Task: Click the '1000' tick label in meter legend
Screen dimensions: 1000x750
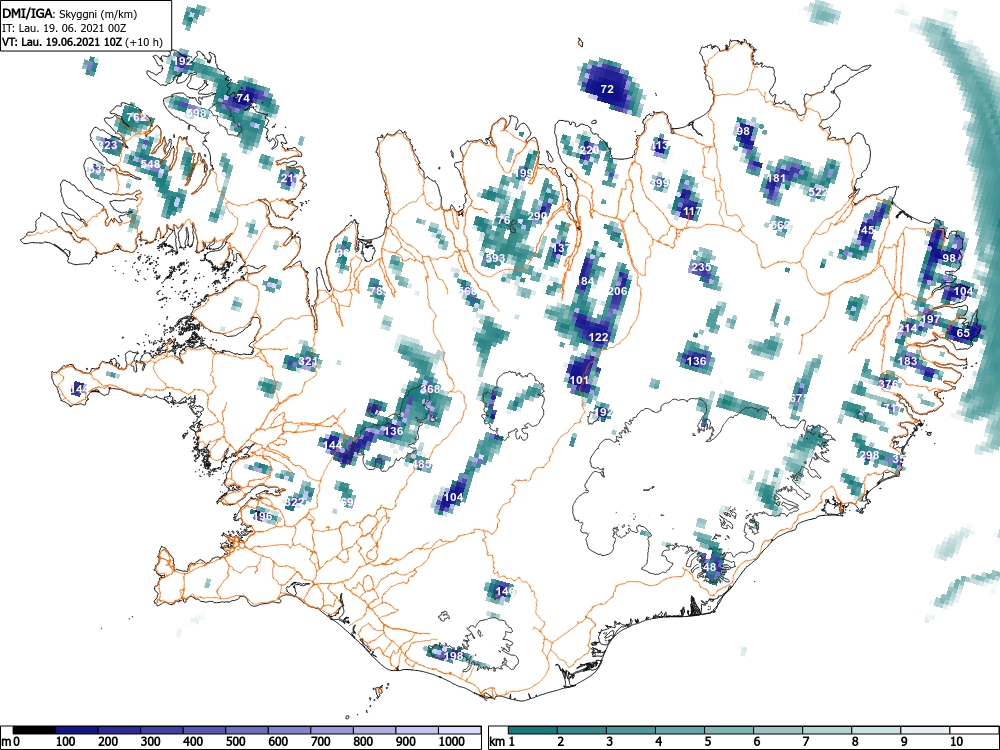Action: [452, 741]
